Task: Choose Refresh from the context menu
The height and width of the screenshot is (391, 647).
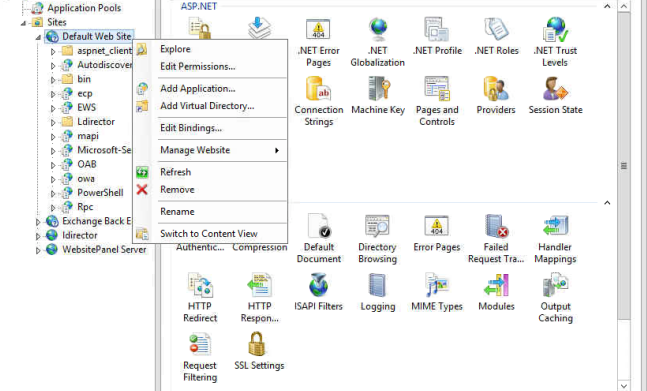Action: coord(210,172)
